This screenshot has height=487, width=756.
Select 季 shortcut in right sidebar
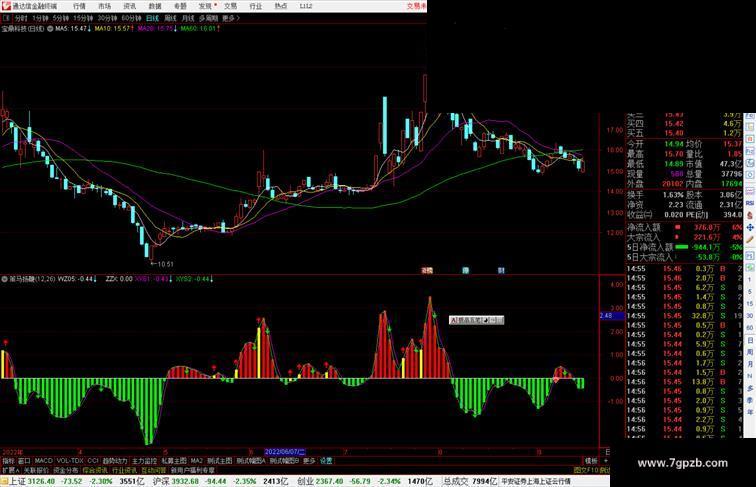(x=750, y=400)
